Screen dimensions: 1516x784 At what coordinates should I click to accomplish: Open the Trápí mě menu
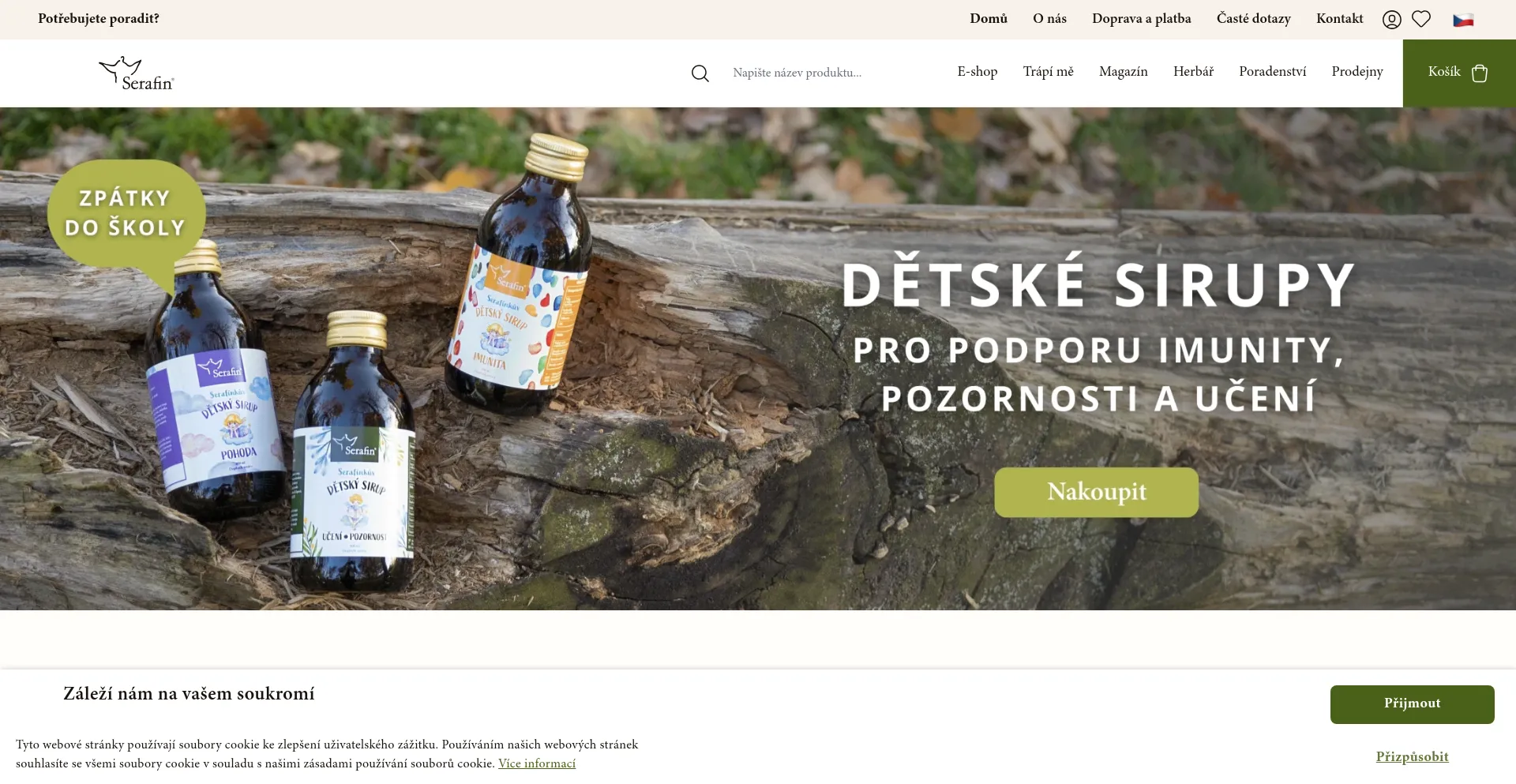click(x=1049, y=72)
